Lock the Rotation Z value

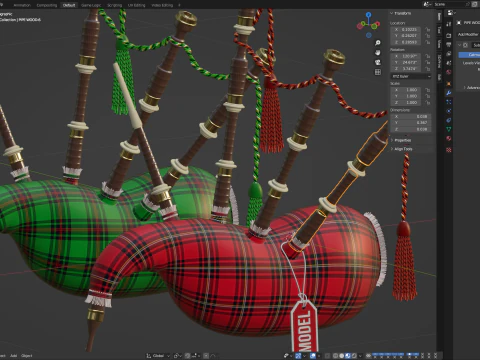(428, 69)
